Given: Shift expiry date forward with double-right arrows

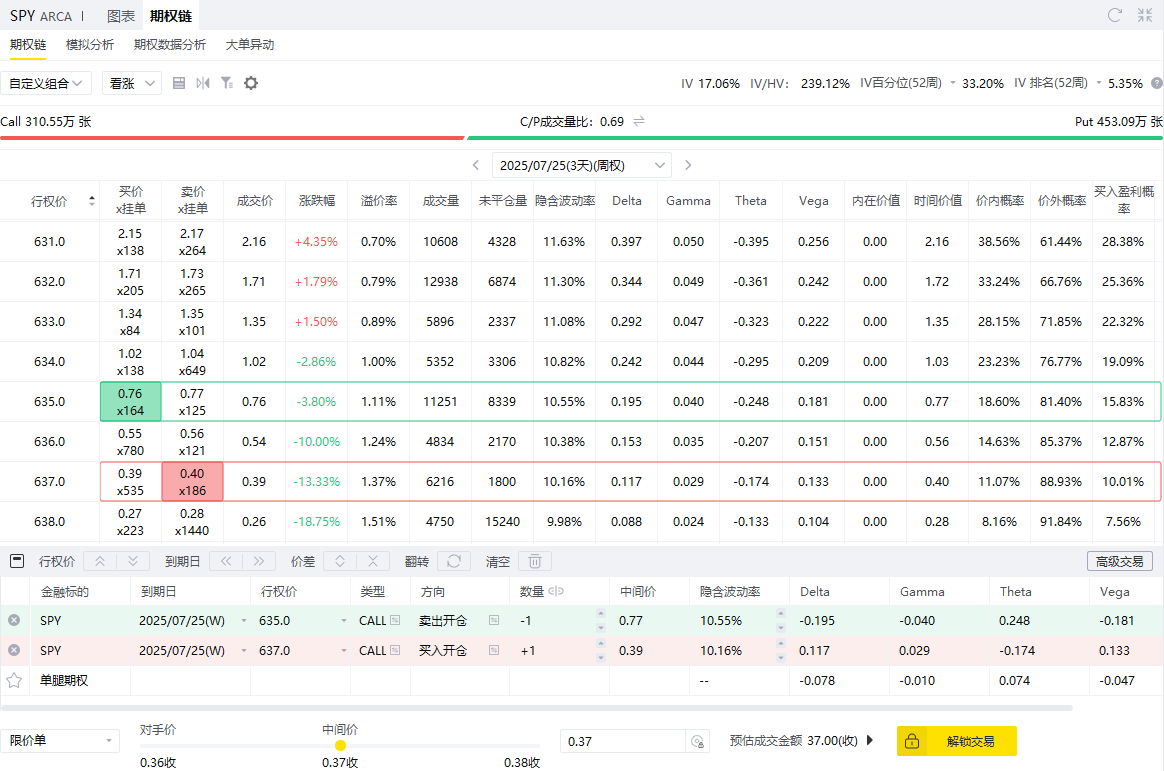Looking at the screenshot, I should pos(258,562).
